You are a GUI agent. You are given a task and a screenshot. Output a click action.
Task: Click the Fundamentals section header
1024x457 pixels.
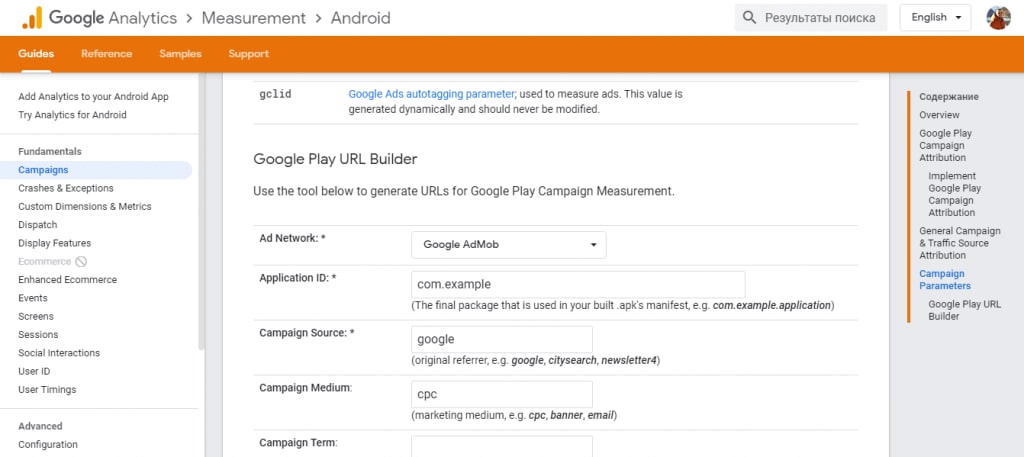pos(50,151)
